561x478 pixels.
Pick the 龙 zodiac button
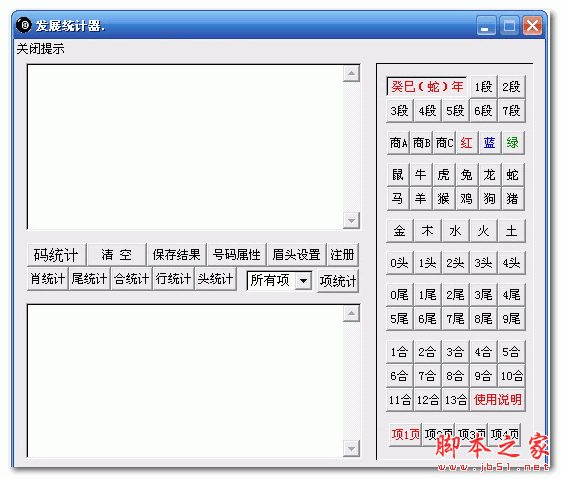tap(490, 175)
